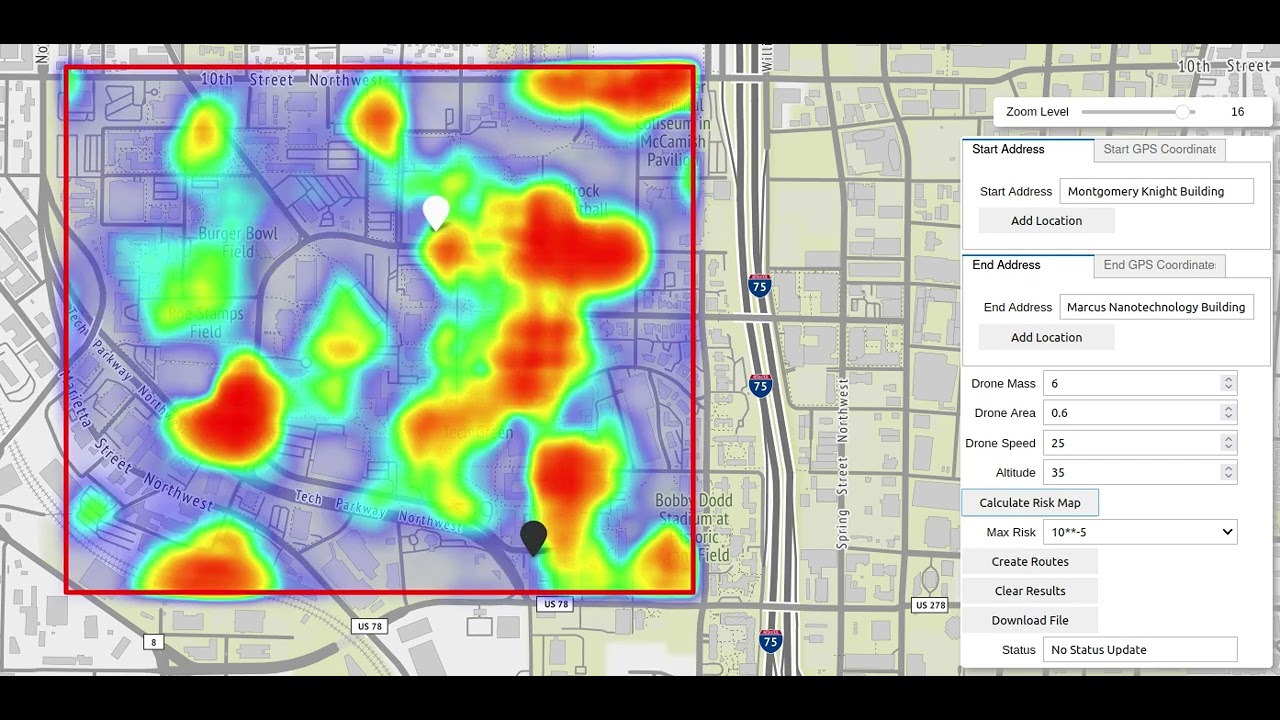Click the black end location marker
Screen dimensions: 1280x720
click(x=534, y=538)
